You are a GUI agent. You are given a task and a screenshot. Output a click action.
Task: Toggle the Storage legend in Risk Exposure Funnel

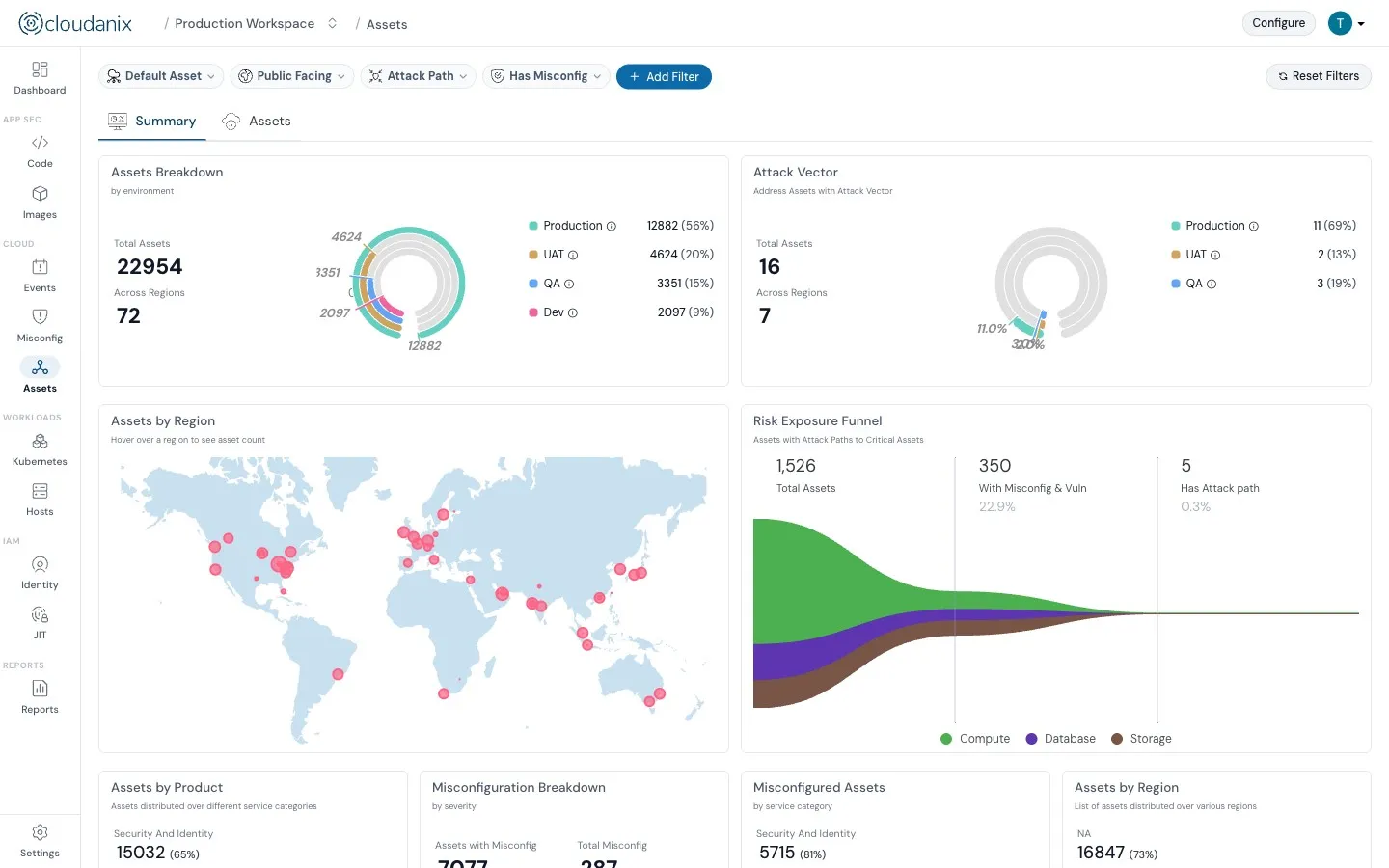pyautogui.click(x=1141, y=739)
